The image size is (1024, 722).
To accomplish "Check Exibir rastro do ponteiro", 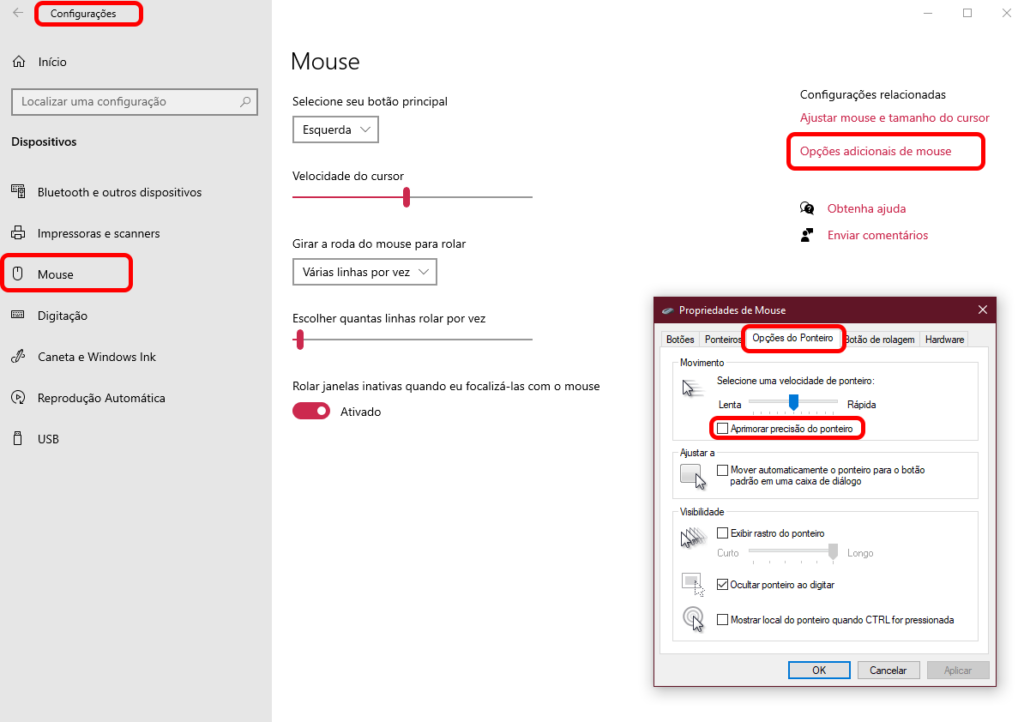I will pyautogui.click(x=723, y=534).
